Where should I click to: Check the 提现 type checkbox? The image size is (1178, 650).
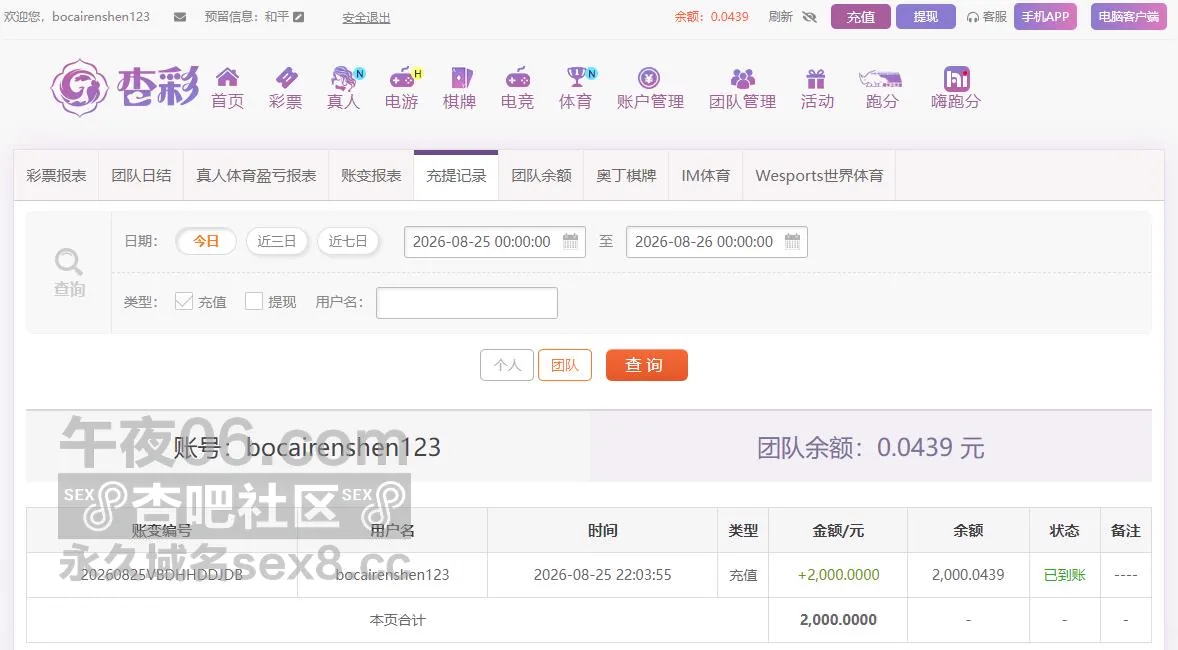pos(254,301)
